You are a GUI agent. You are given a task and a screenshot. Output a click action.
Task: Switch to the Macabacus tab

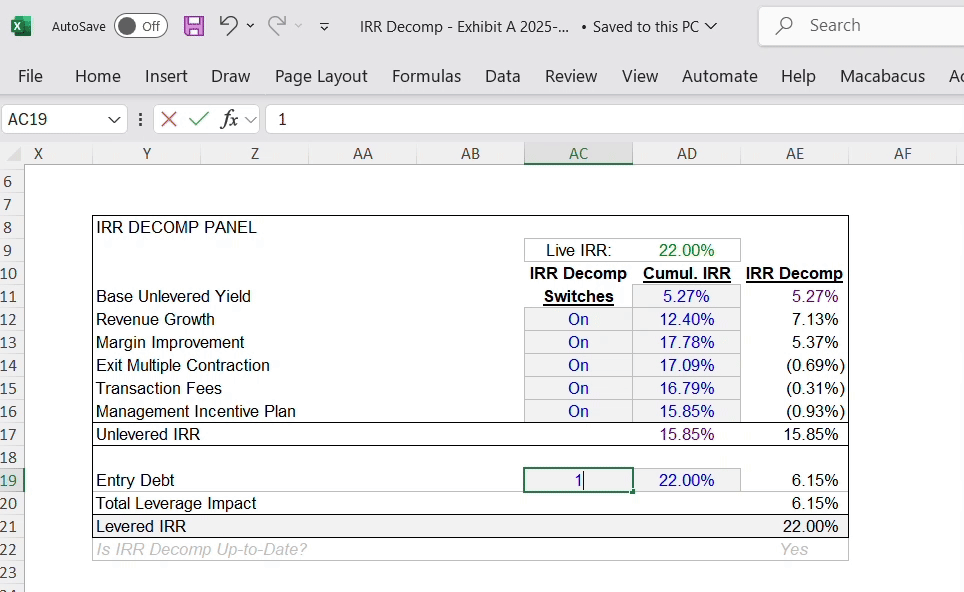882,76
